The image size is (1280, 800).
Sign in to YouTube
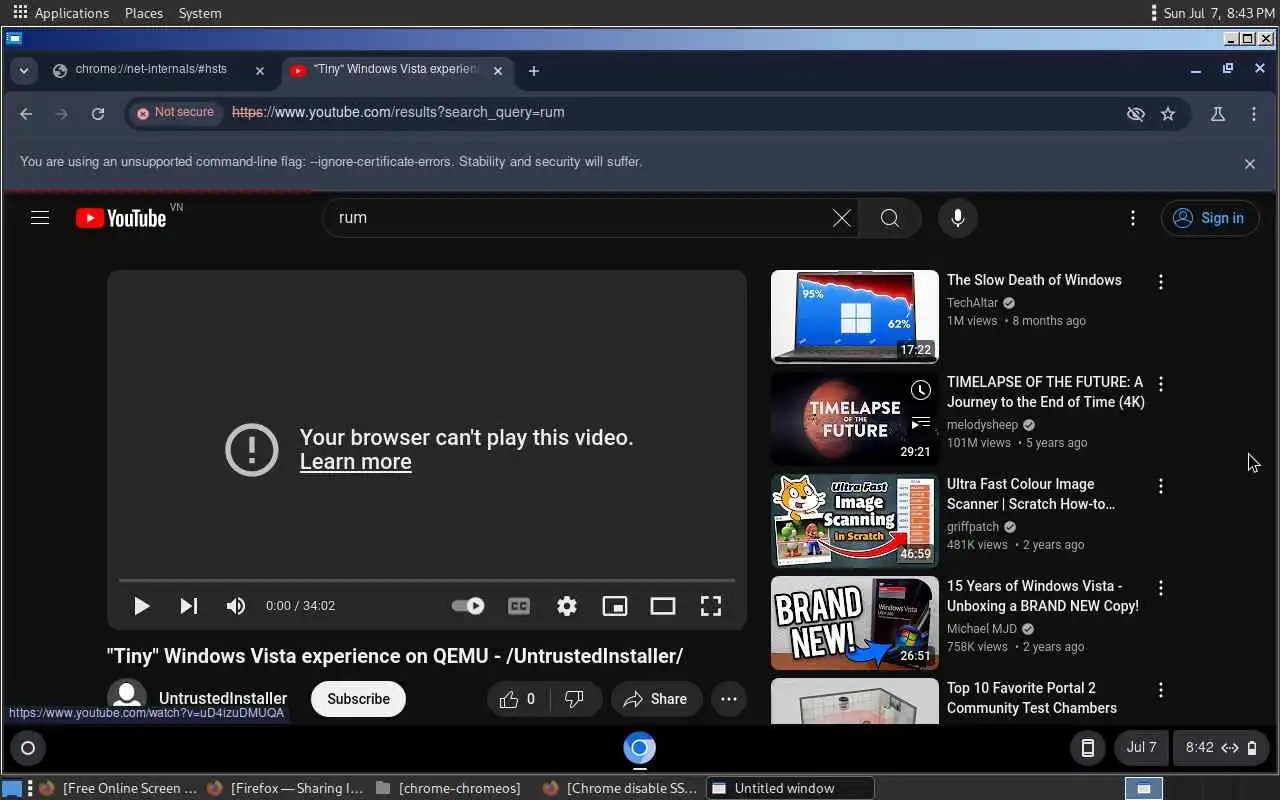coord(1209,218)
